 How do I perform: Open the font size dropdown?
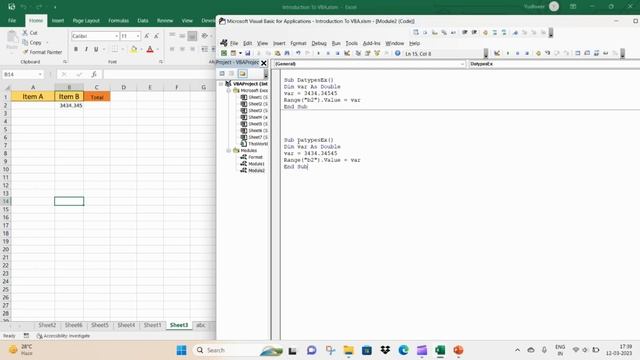(x=138, y=36)
